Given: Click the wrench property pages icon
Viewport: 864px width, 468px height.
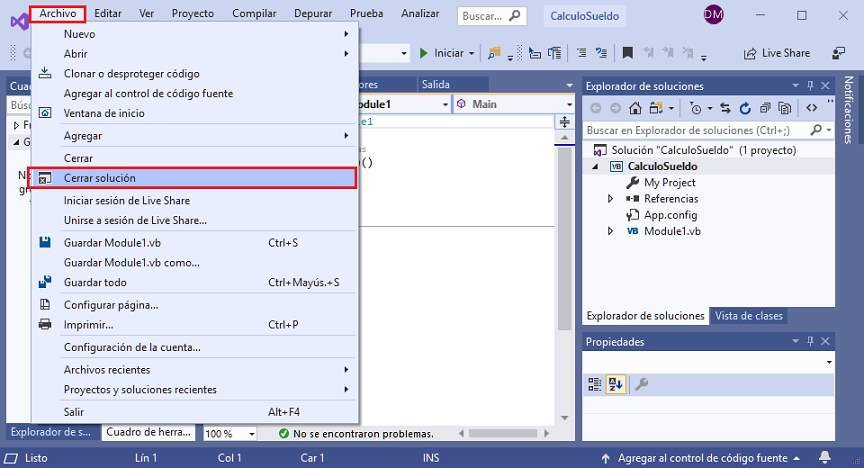Looking at the screenshot, I should (642, 384).
